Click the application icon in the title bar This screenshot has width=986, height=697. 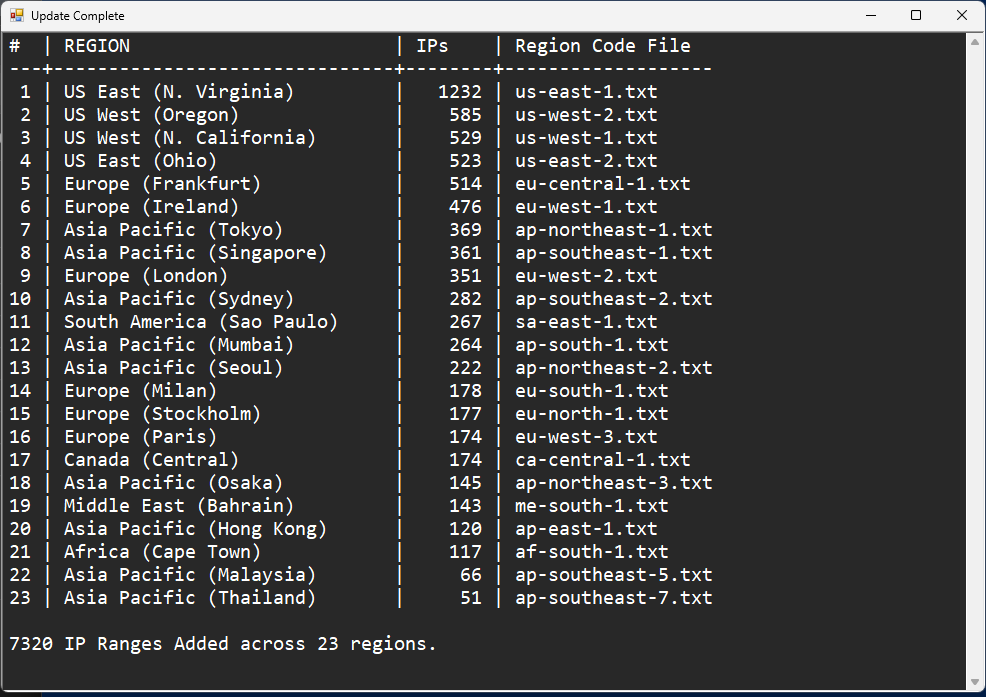16,16
